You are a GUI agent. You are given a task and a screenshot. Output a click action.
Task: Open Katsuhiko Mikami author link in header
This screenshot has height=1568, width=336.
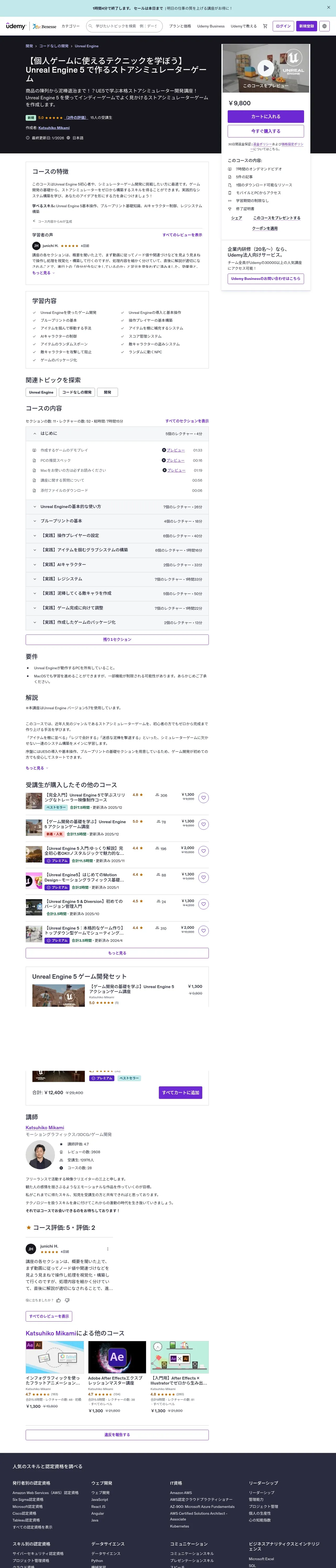(54, 128)
